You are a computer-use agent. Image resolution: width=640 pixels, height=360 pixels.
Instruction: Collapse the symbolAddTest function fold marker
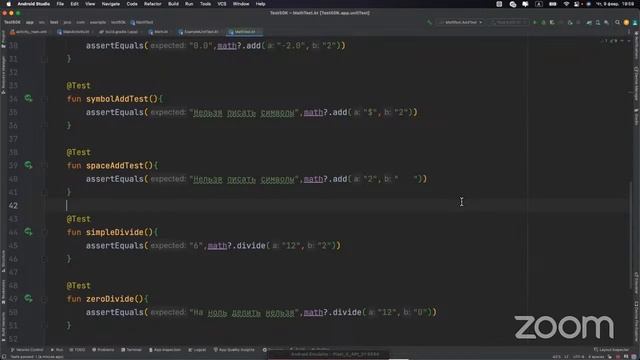[44, 99]
